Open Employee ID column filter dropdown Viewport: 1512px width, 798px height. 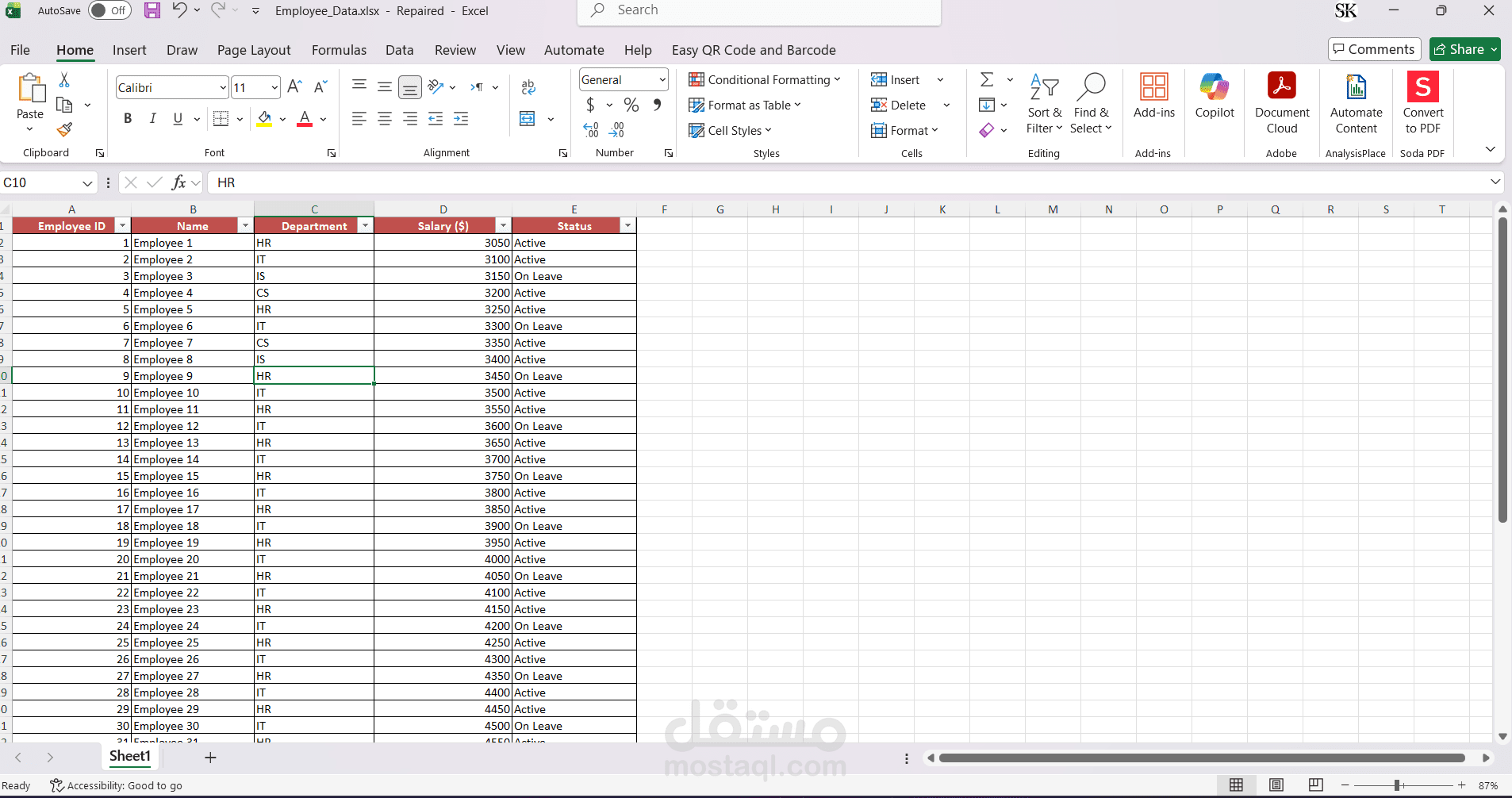coord(122,226)
